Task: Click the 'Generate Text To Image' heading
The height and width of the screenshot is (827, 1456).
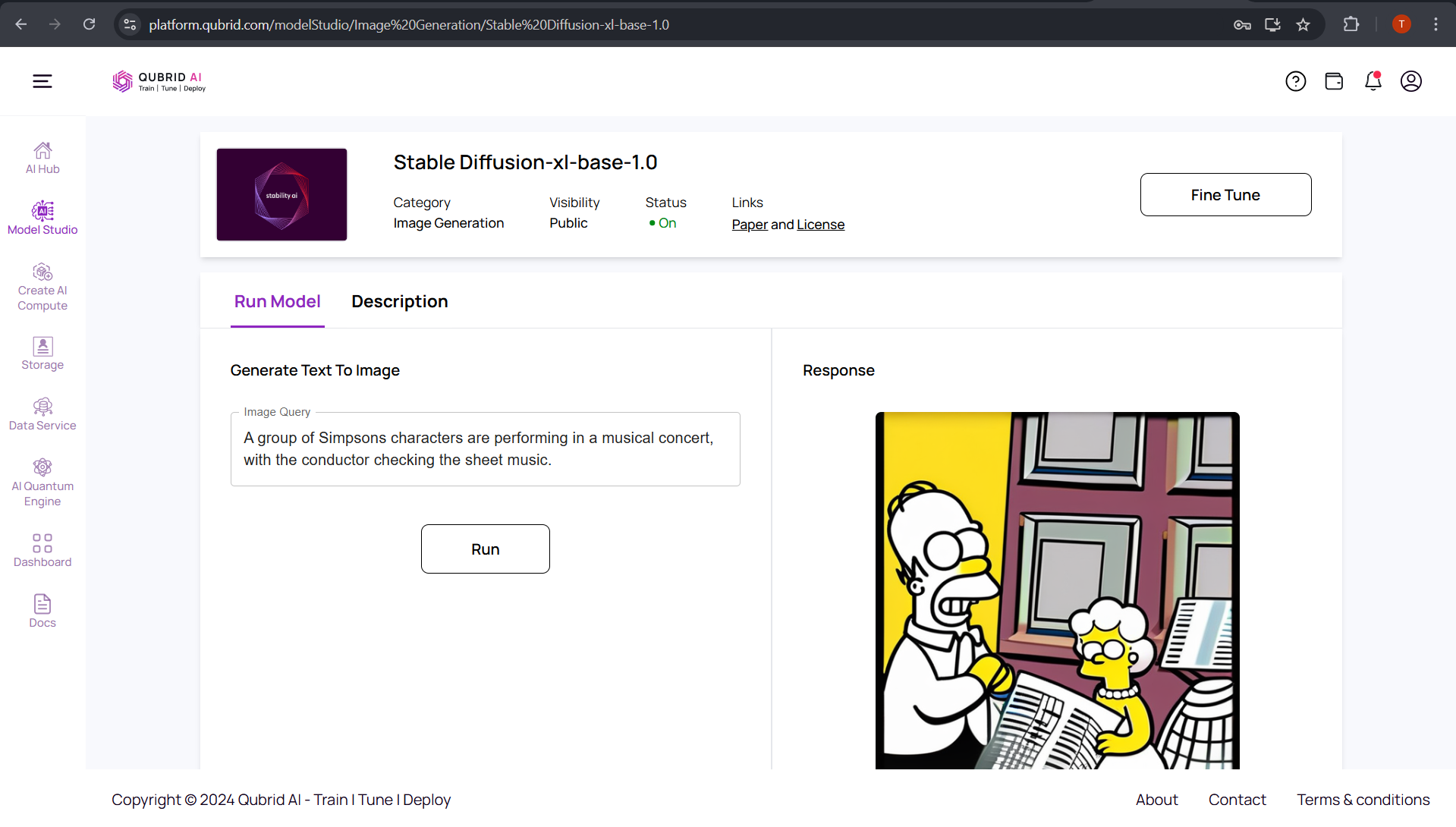Action: [x=315, y=370]
